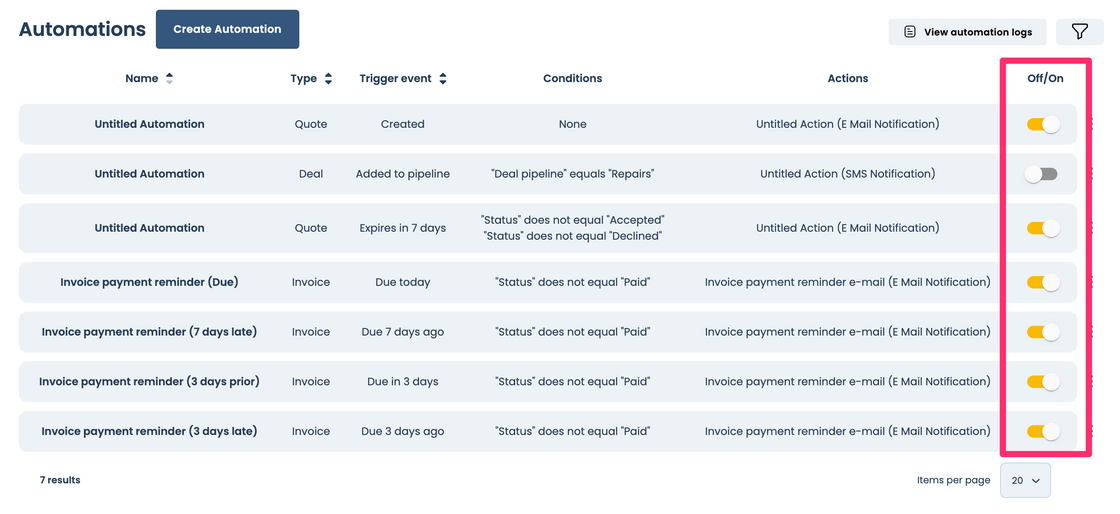Open View automation logs

click(967, 32)
